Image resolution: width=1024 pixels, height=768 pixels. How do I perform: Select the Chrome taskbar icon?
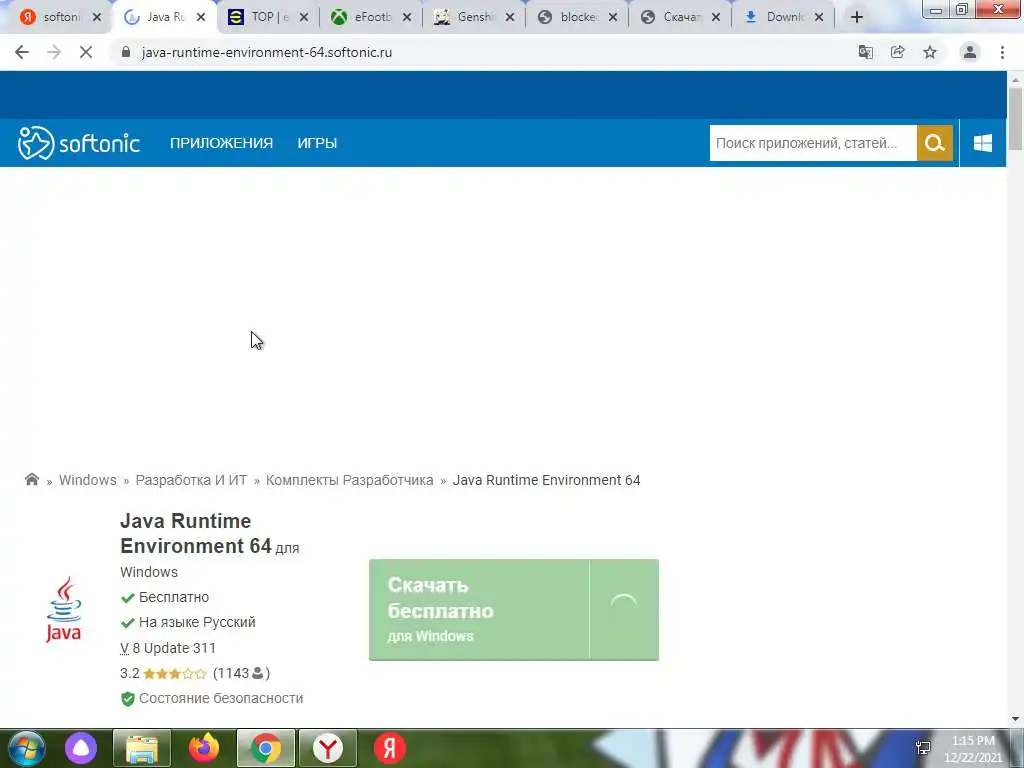(266, 748)
